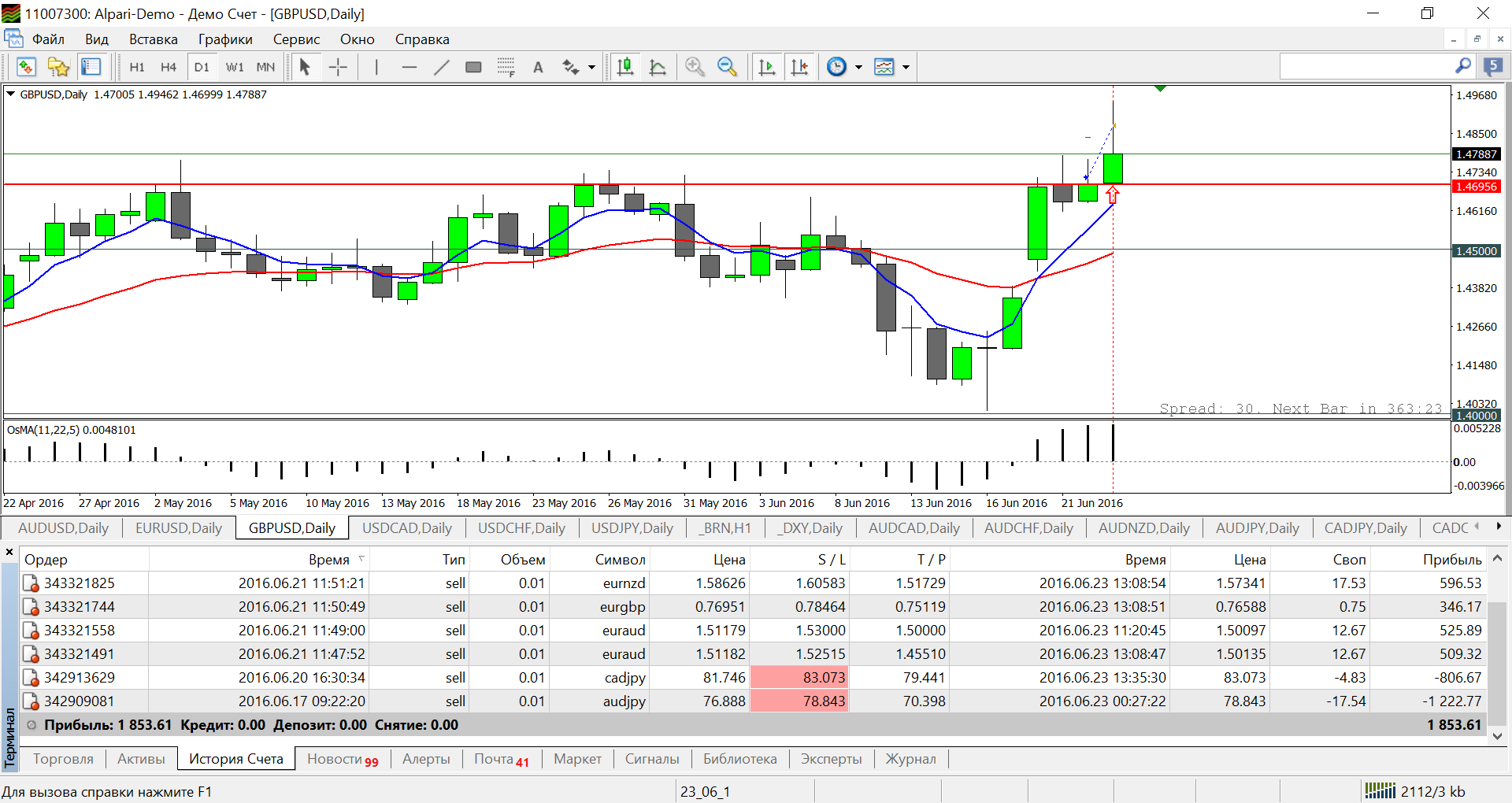Select the trendline drawing tool

pyautogui.click(x=441, y=67)
